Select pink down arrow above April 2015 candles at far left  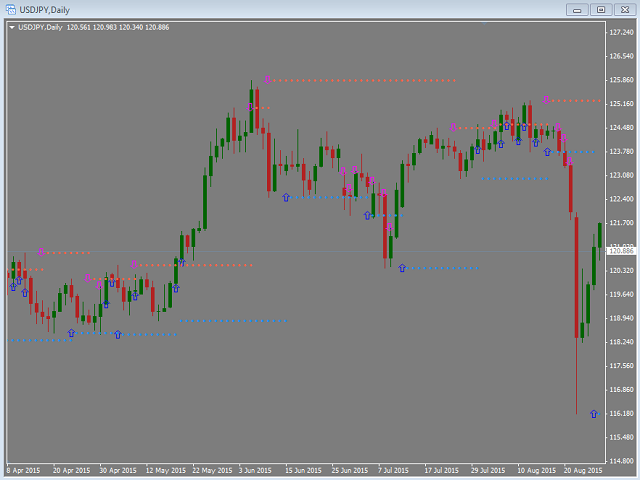41,252
